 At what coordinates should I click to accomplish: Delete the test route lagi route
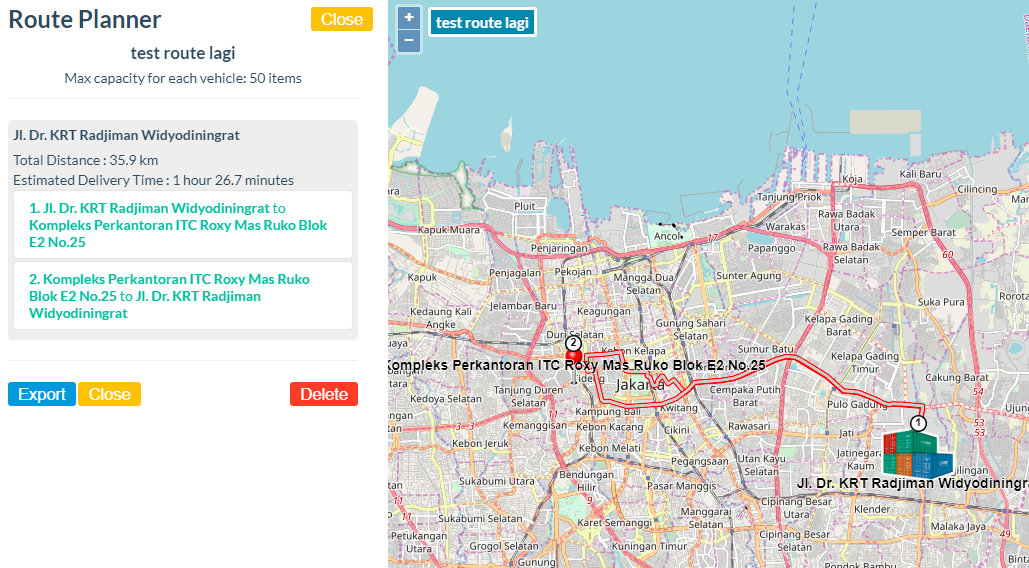pyautogui.click(x=324, y=394)
